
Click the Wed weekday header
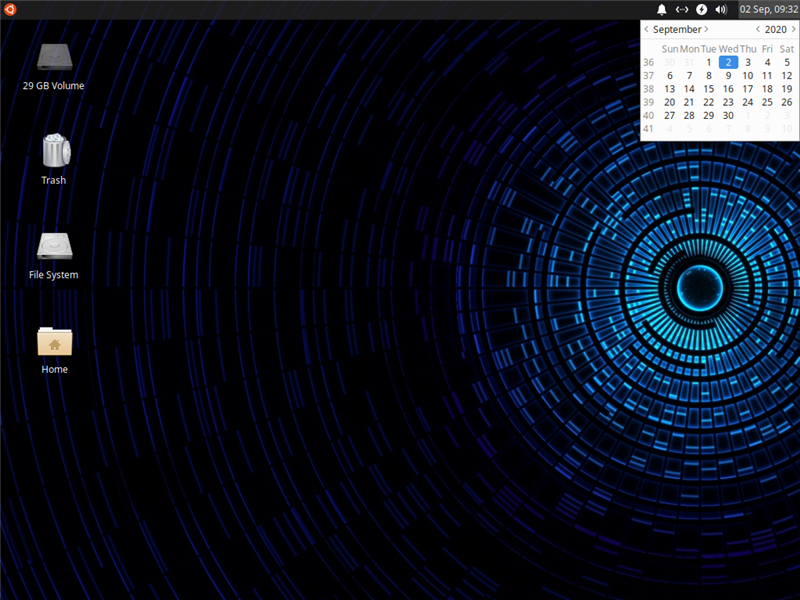728,49
